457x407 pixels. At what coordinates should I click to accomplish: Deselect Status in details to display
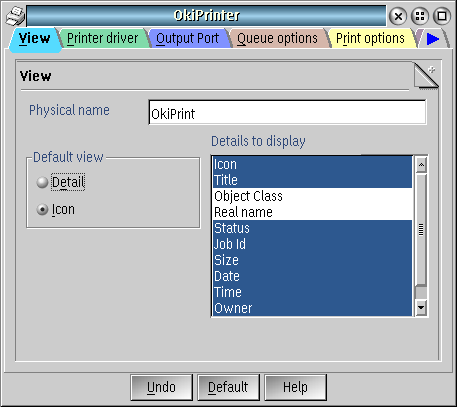[x=313, y=228]
